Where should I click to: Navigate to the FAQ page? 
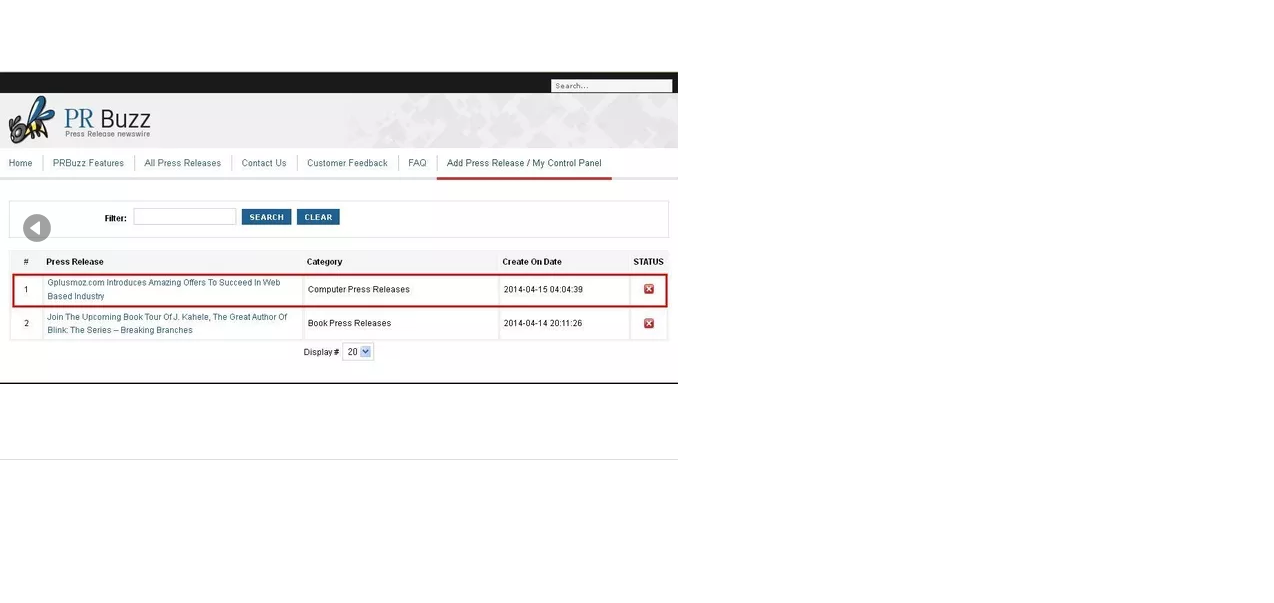(417, 163)
